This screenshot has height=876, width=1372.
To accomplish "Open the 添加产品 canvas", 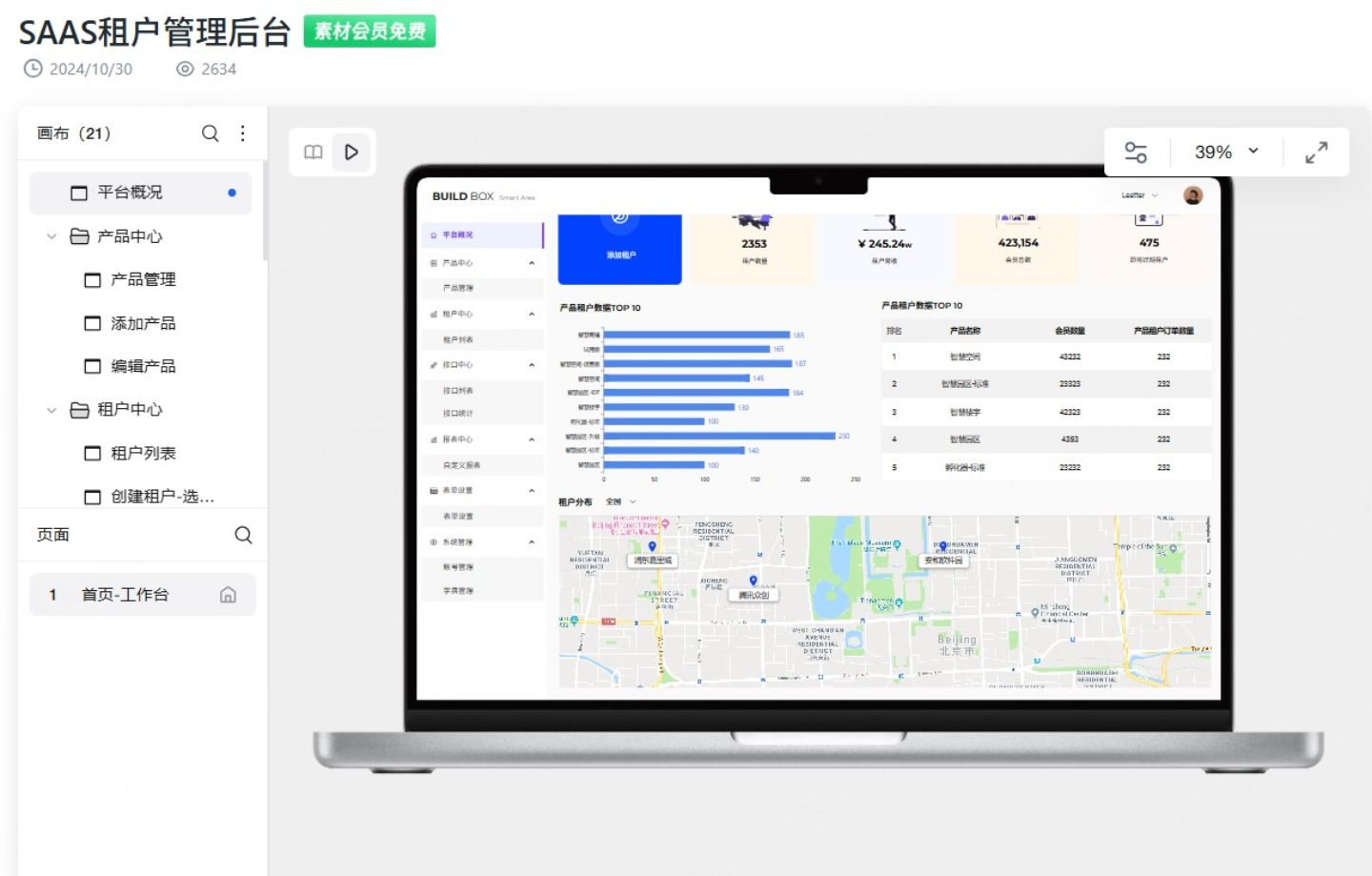I will coord(143,323).
